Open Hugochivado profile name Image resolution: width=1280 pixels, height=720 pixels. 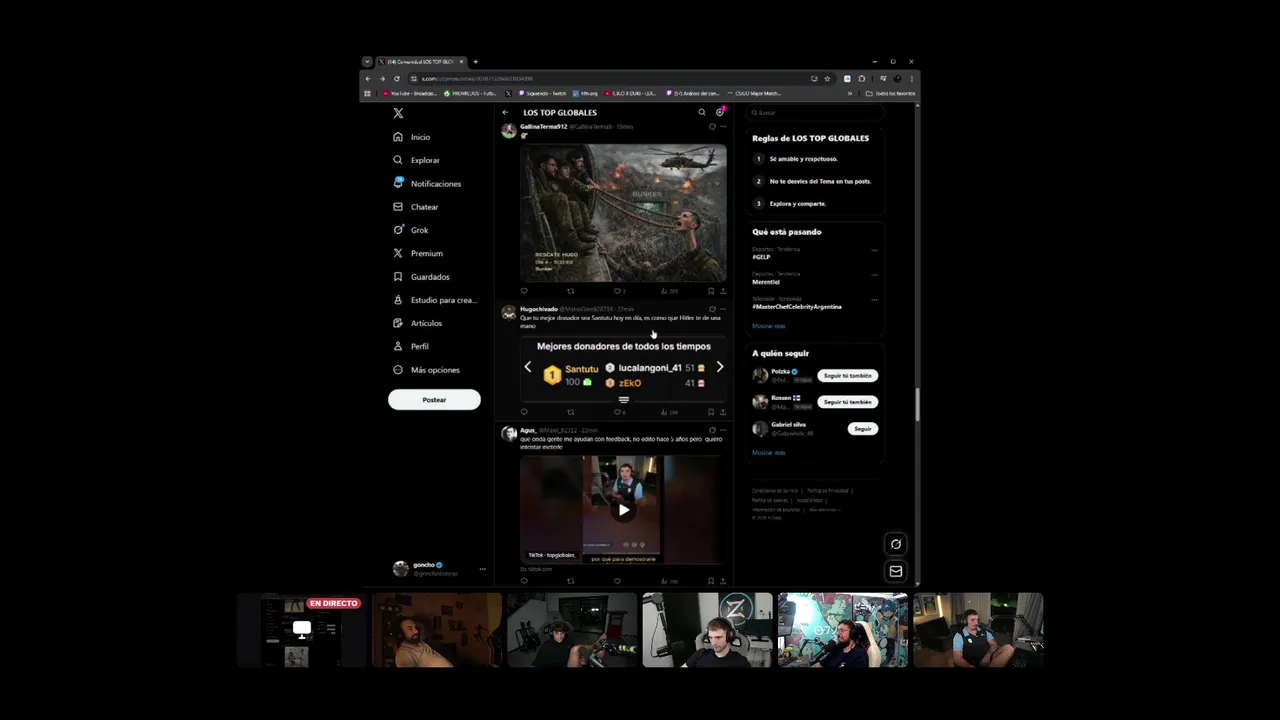tap(539, 309)
